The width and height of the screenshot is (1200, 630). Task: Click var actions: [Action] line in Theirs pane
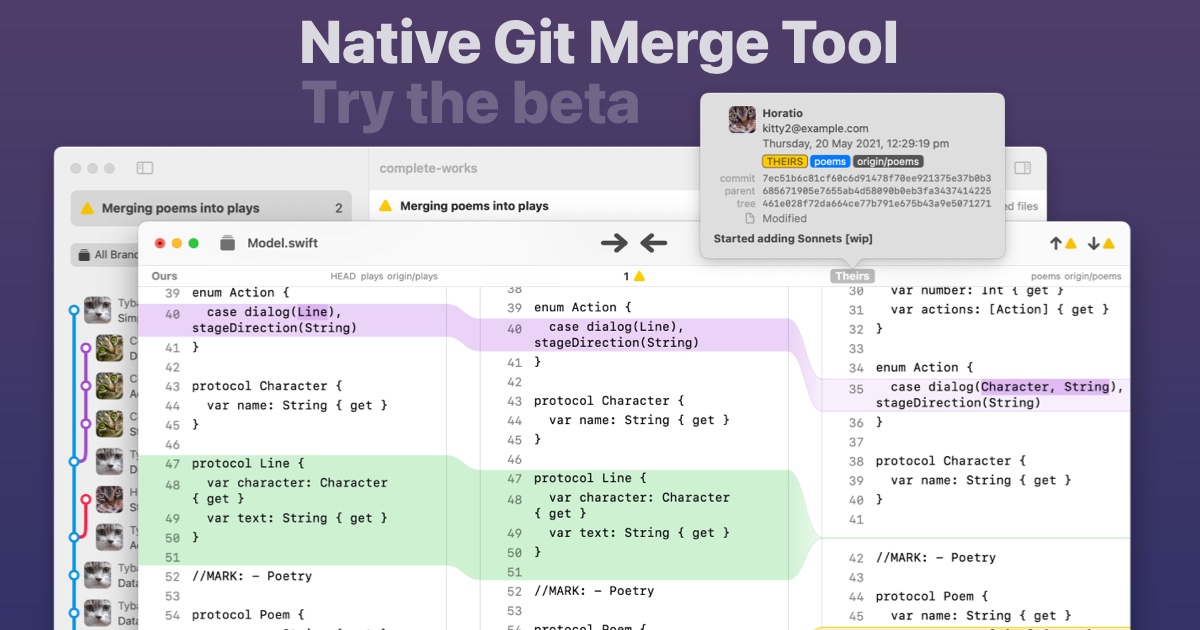(x=1000, y=310)
